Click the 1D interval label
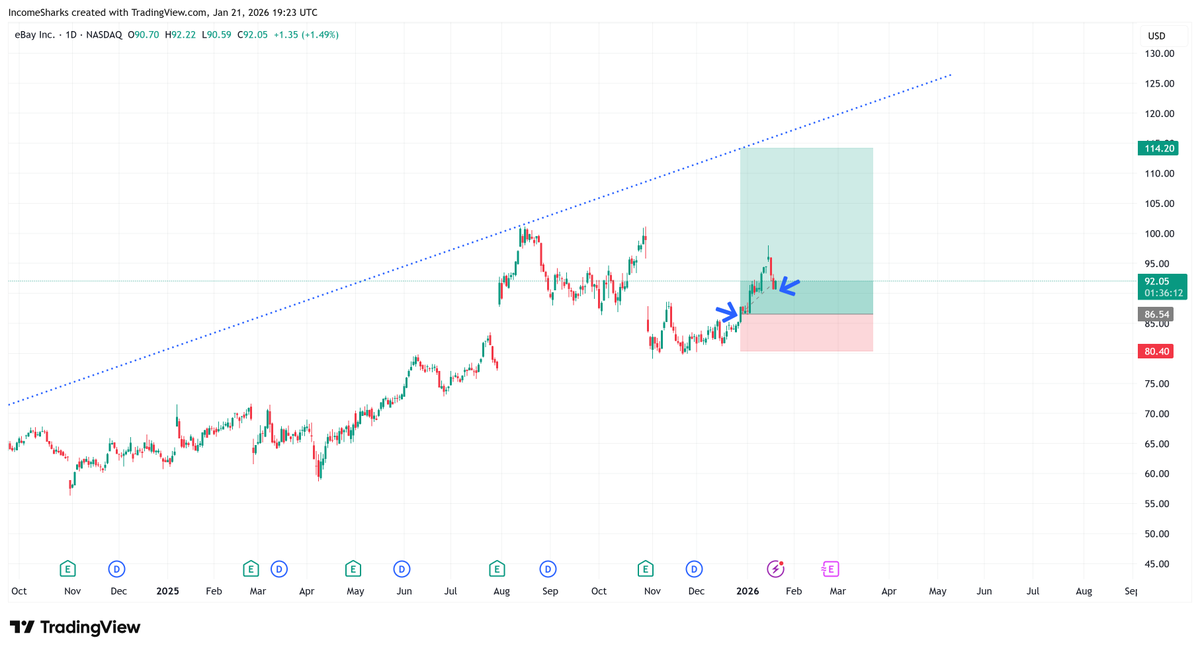Image resolution: width=1200 pixels, height=652 pixels. 71,35
